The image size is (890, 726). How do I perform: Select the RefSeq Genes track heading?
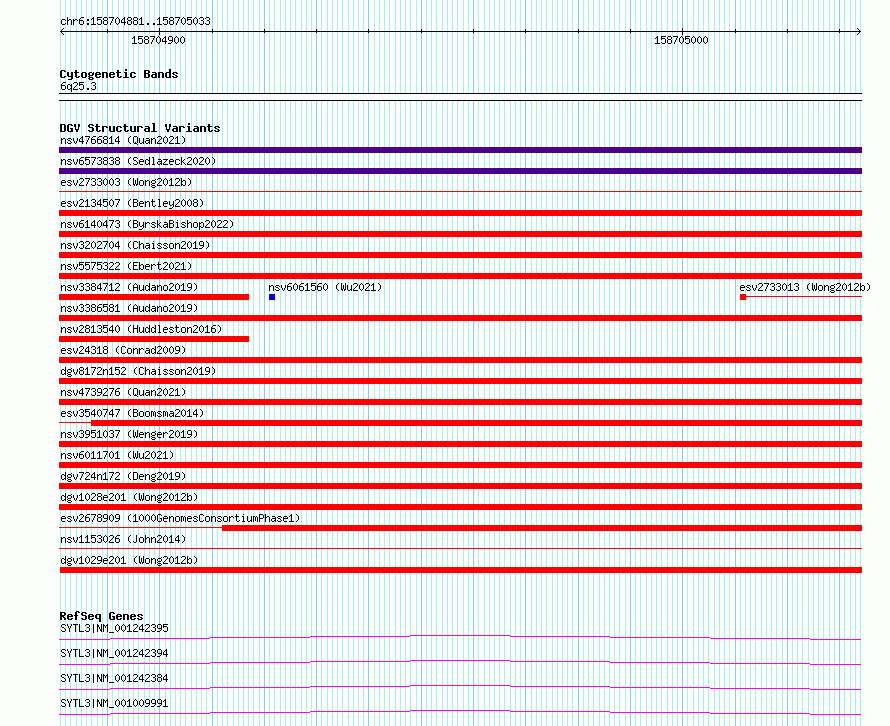[x=101, y=616]
